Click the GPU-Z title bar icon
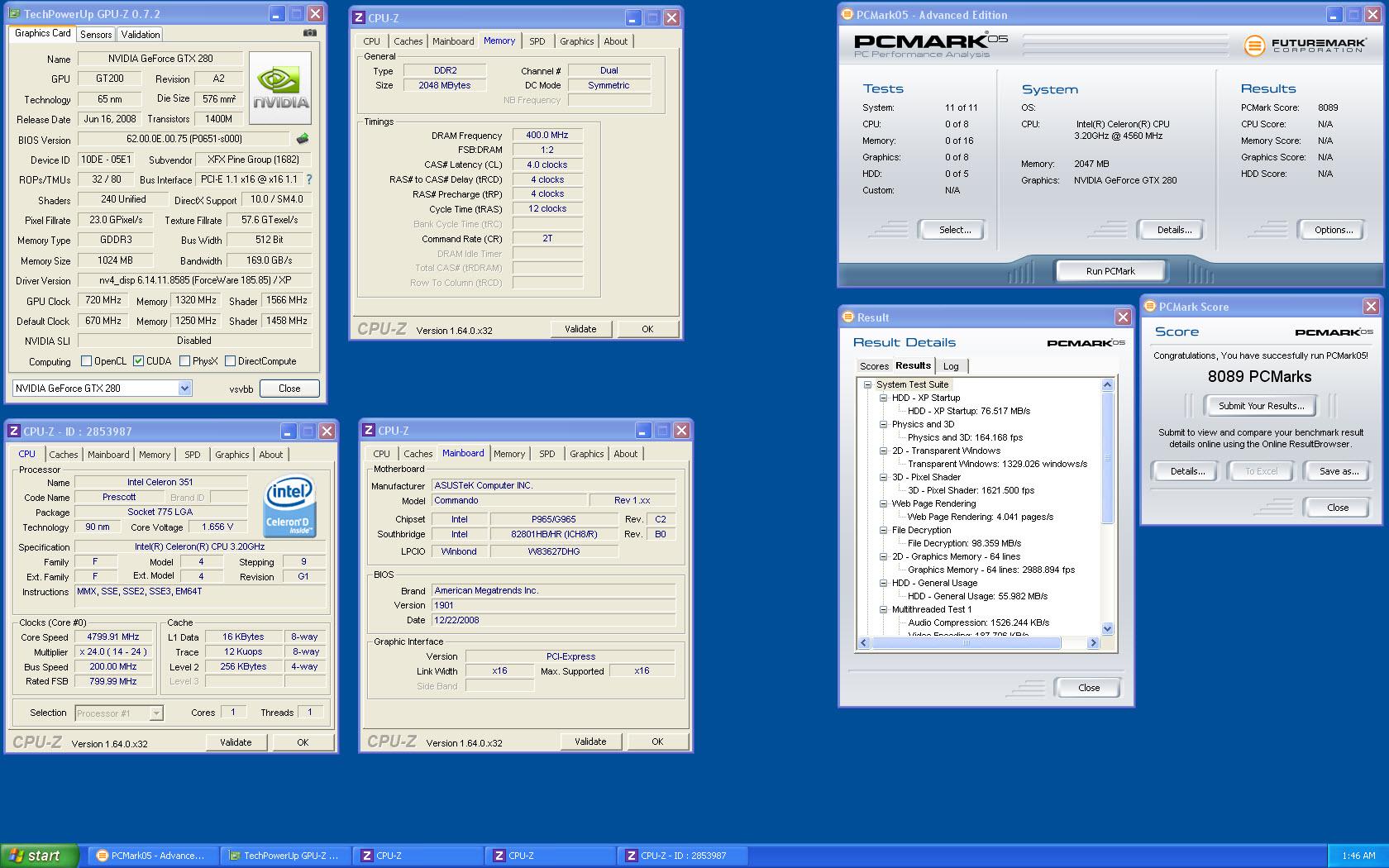This screenshot has height=868, width=1389. point(15,14)
